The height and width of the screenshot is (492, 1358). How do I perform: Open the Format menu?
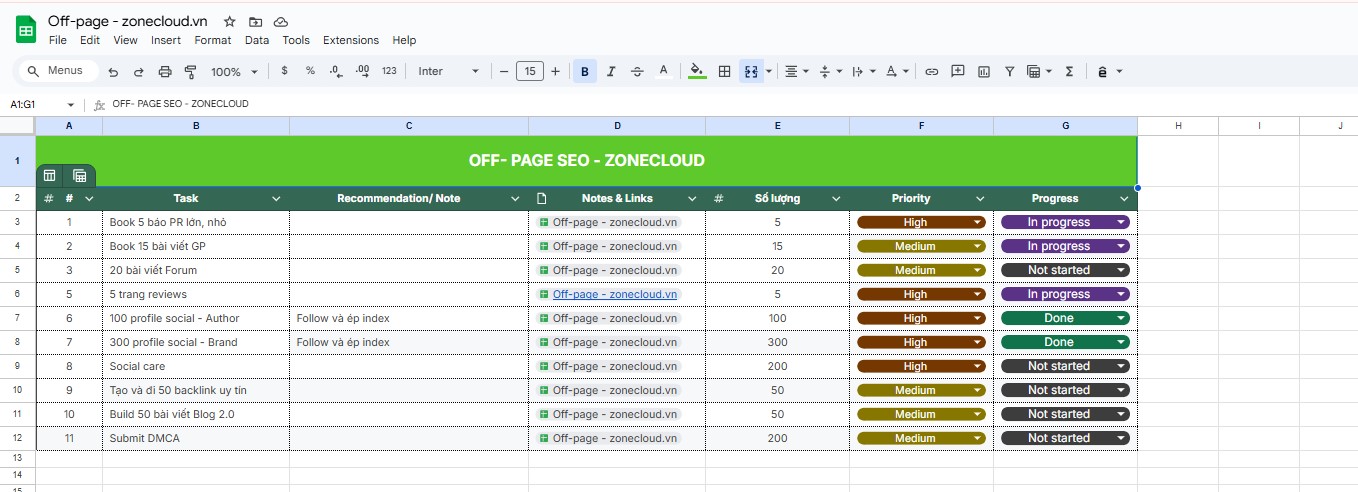(x=213, y=40)
